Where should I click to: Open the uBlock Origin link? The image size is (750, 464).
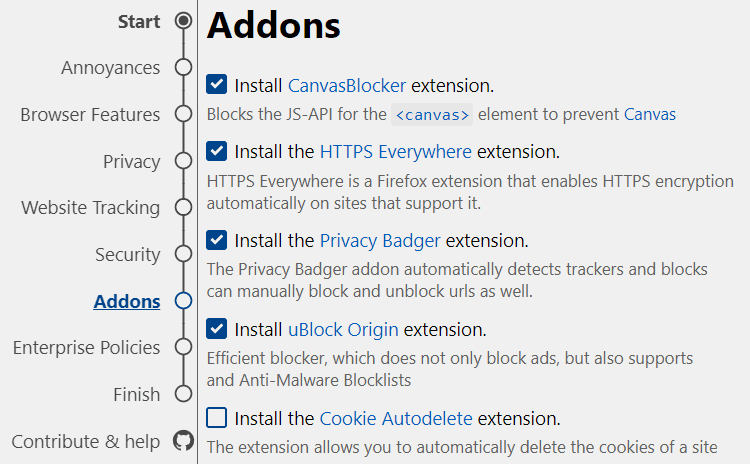click(x=343, y=330)
